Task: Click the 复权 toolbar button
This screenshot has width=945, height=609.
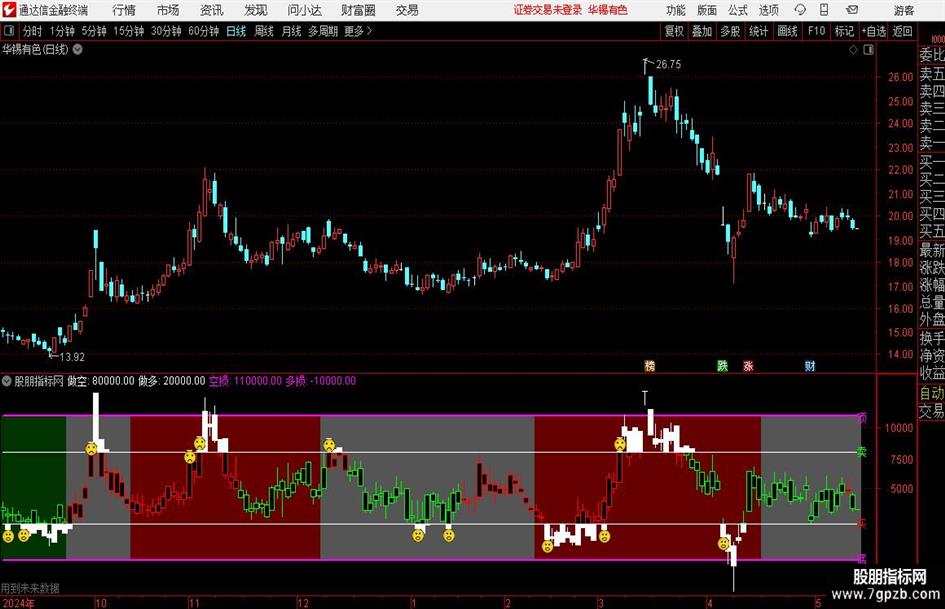Action: tap(674, 31)
